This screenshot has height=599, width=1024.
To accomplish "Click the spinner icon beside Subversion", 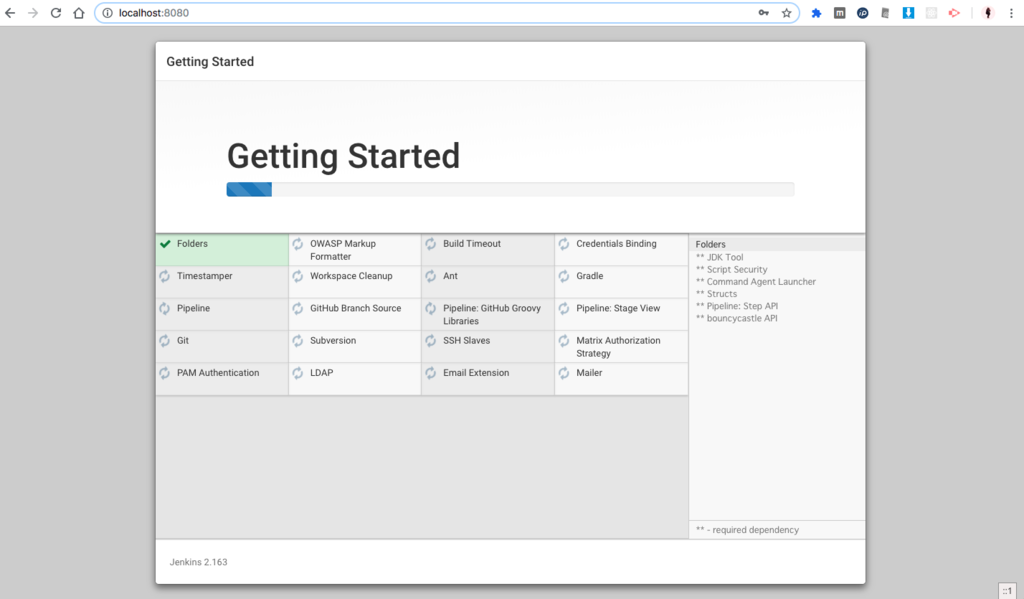I will (x=298, y=340).
